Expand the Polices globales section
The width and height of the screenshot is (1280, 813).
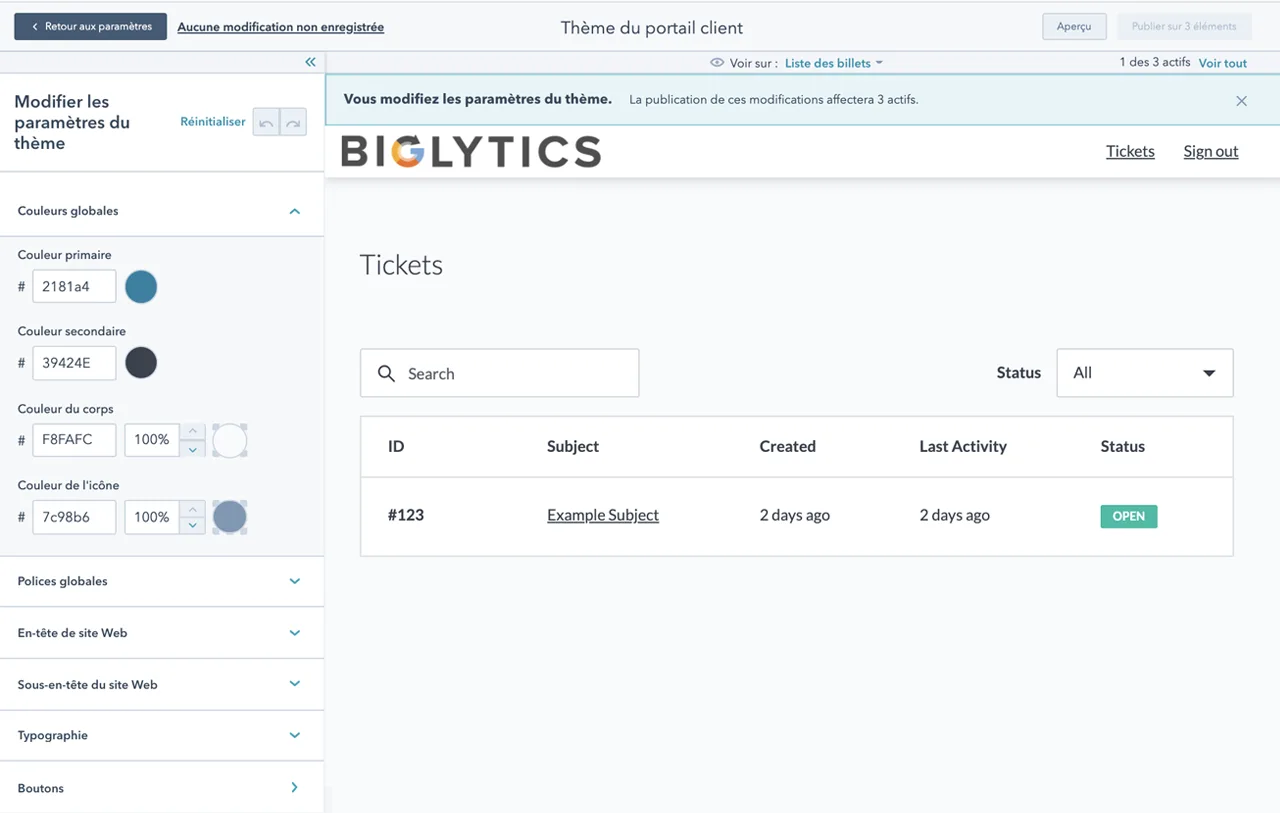(x=294, y=581)
